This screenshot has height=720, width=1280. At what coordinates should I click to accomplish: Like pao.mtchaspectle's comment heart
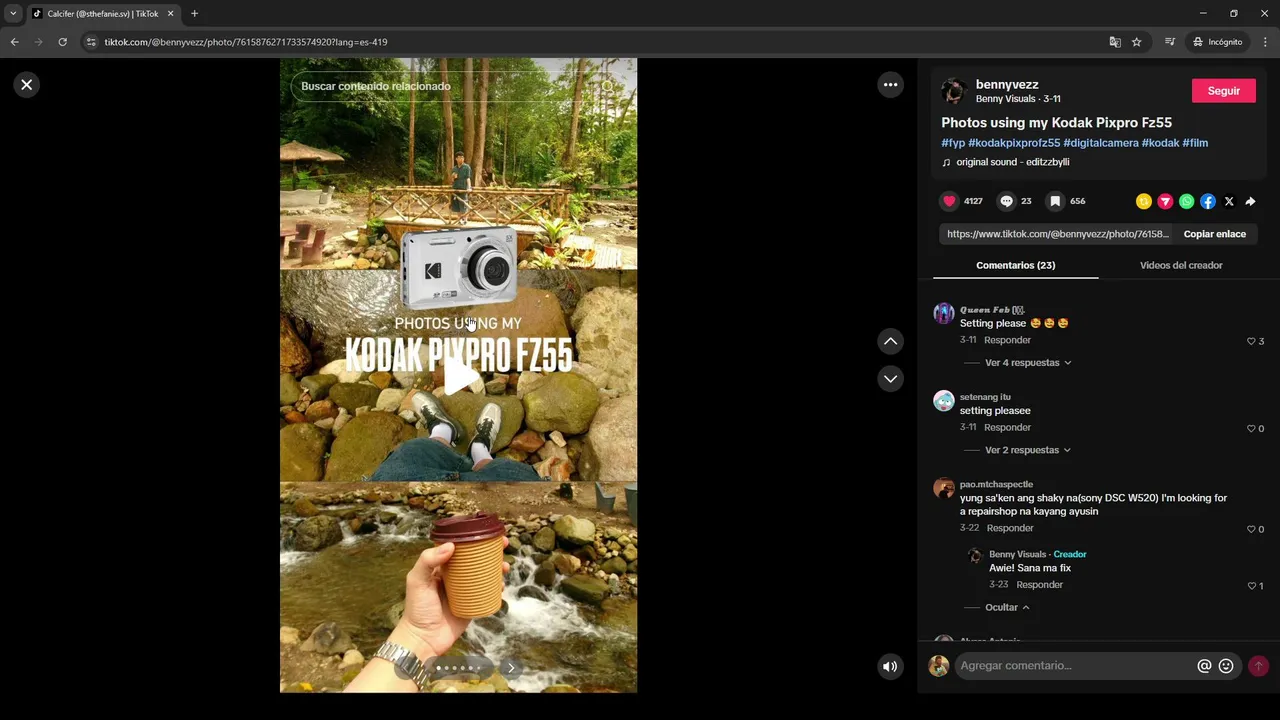[x=1250, y=529]
